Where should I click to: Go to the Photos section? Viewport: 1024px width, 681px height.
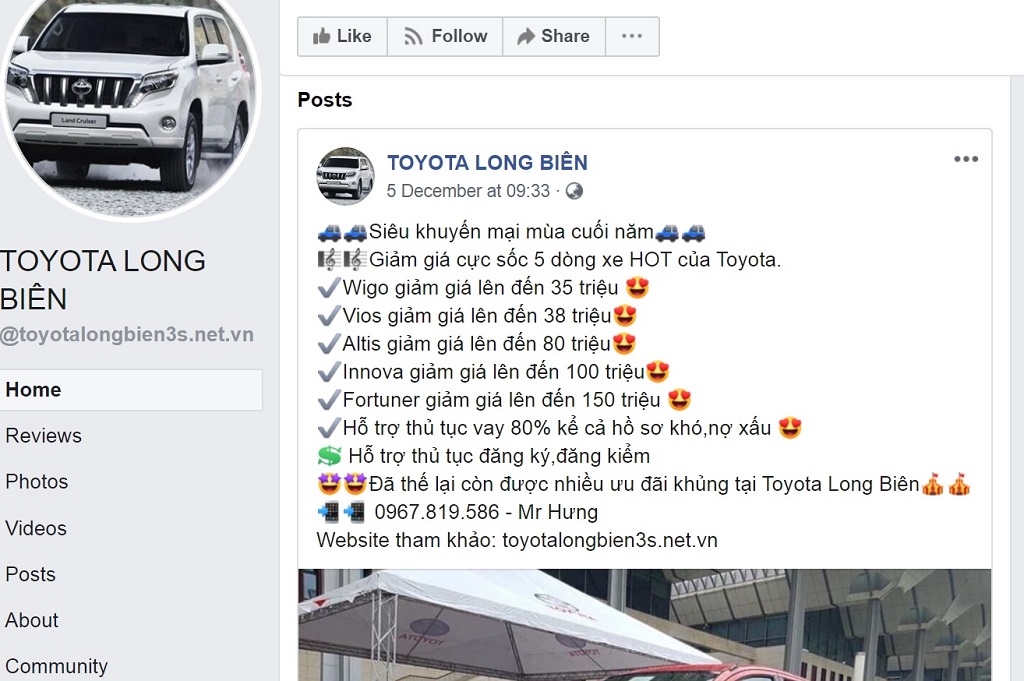(37, 482)
